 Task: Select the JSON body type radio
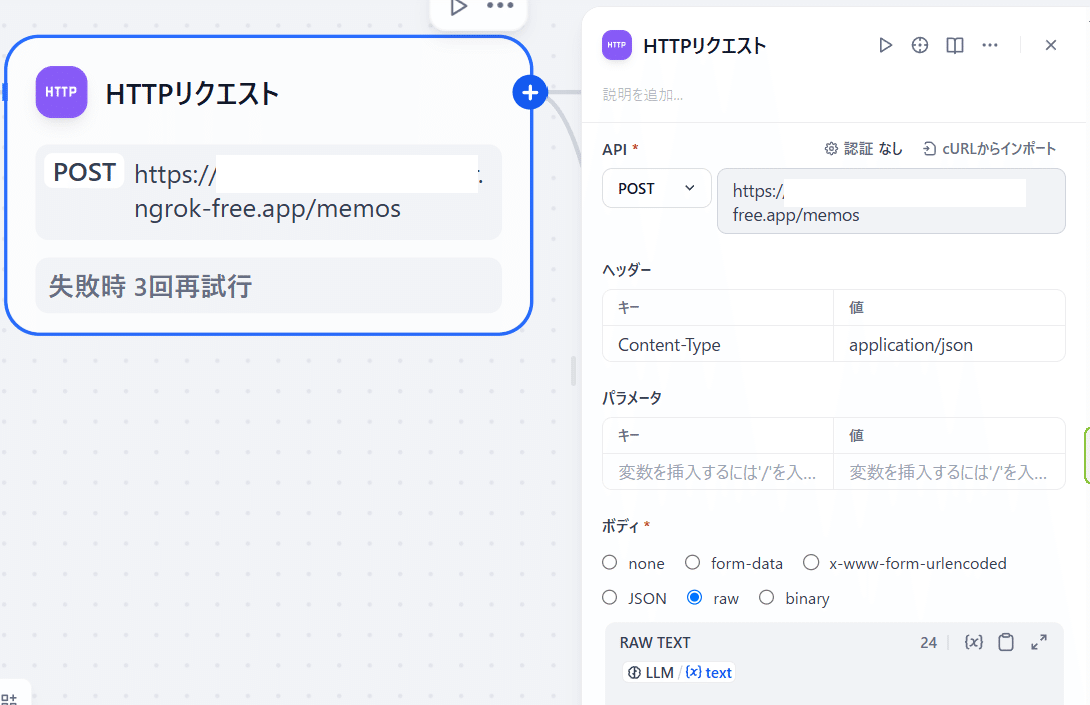609,597
